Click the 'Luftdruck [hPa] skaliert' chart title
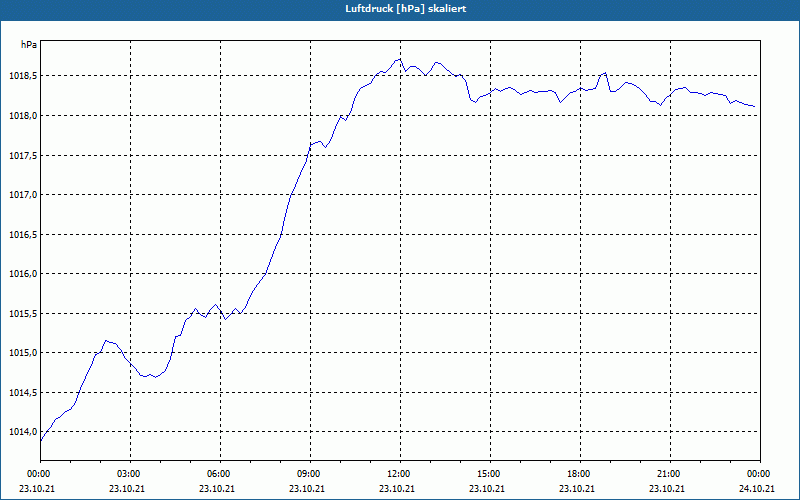Viewport: 800px width, 500px height. click(406, 9)
